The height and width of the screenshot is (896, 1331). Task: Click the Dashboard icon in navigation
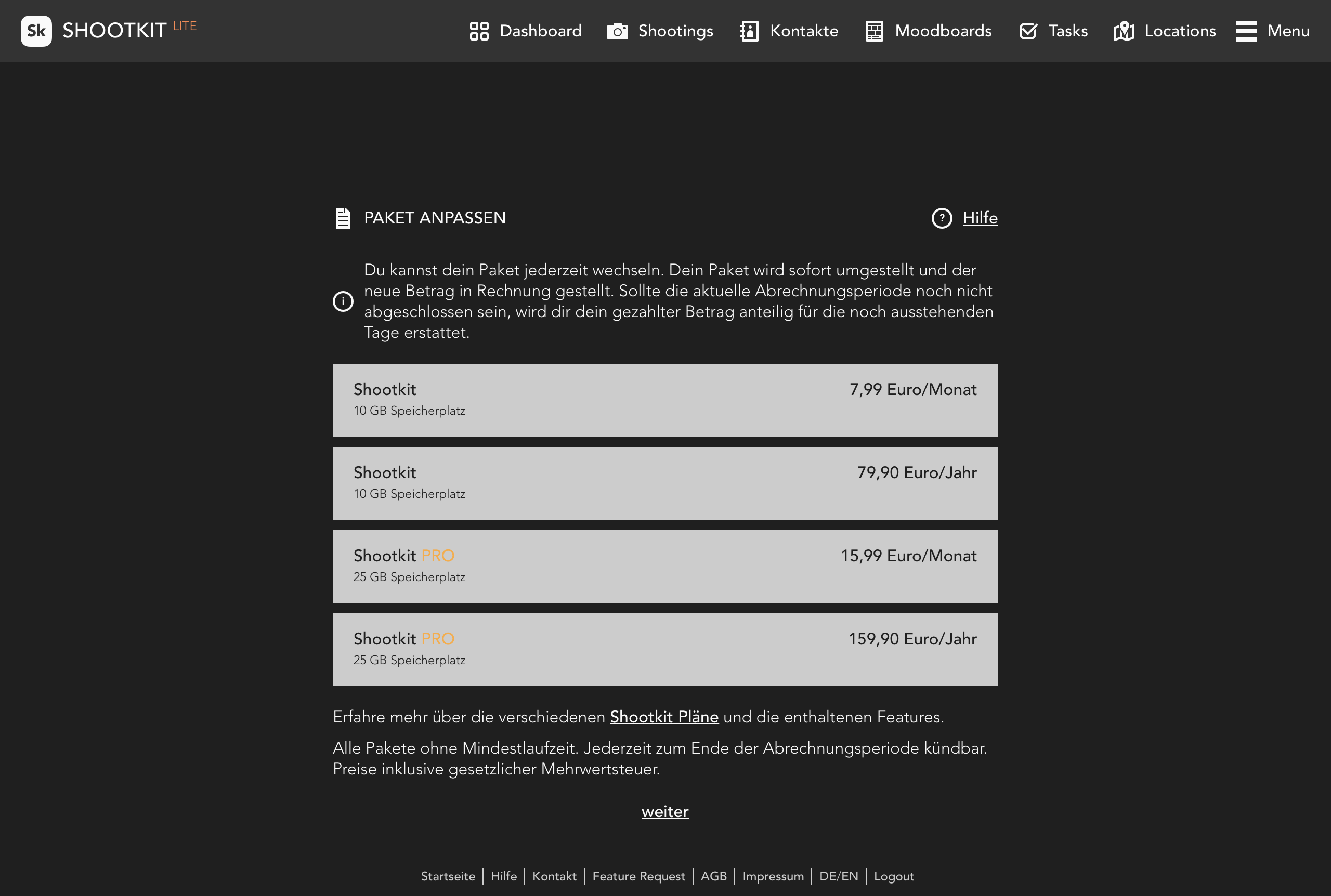click(479, 31)
